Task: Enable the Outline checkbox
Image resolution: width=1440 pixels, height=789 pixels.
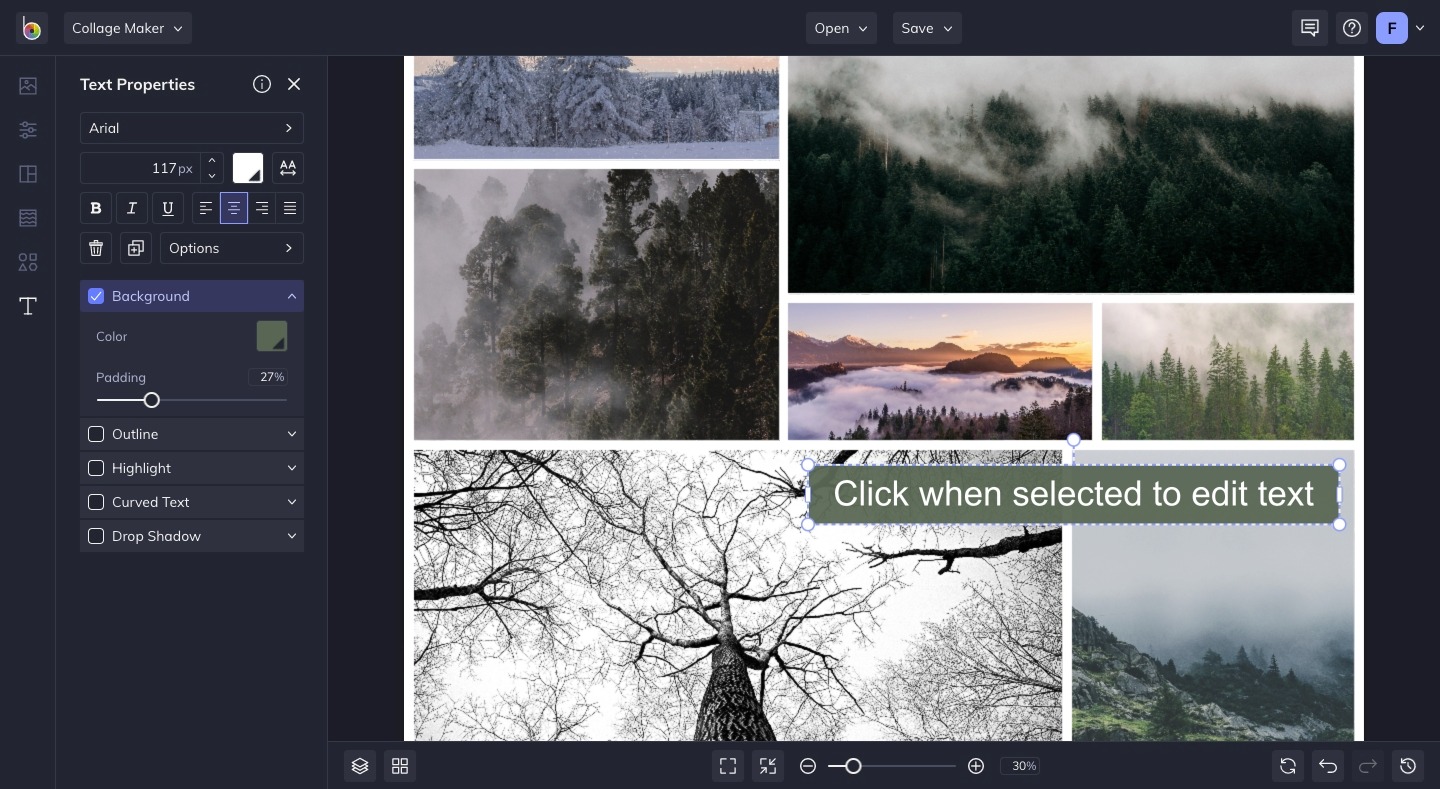Action: (96, 434)
